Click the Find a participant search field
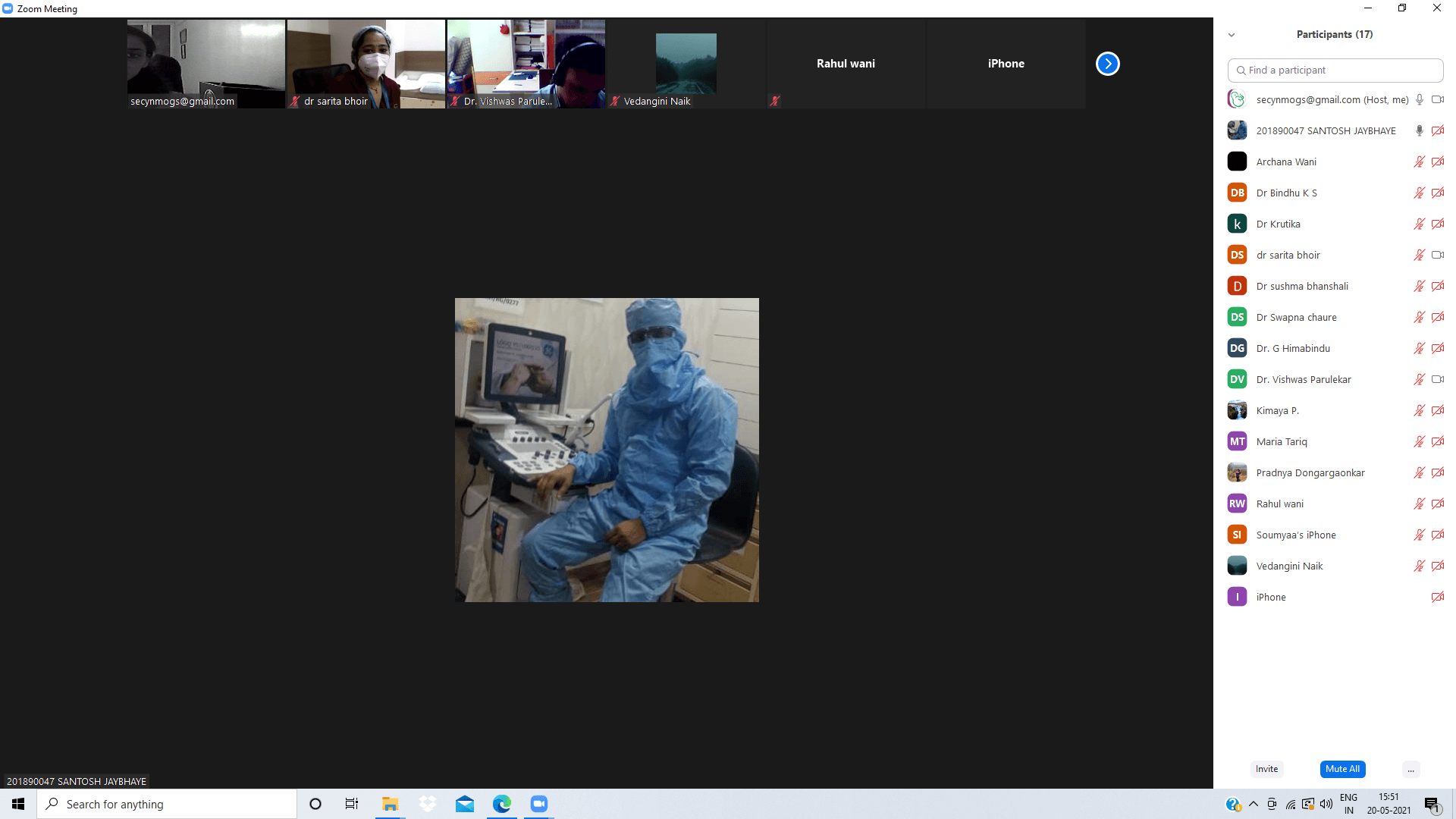1456x819 pixels. (1335, 70)
